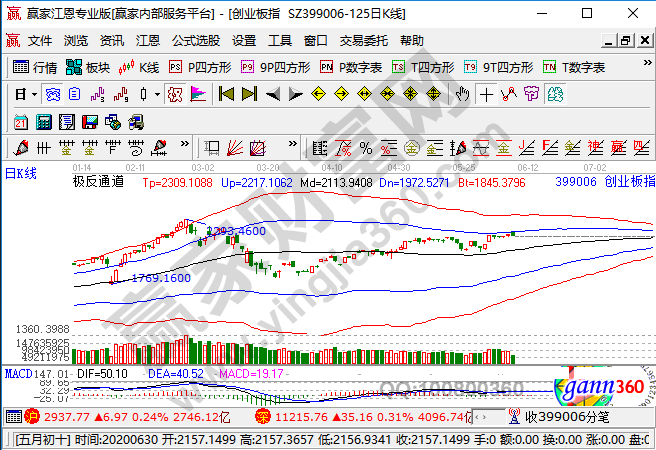The image size is (656, 450).
Task: Open the candlestick style dropdown arrow
Action: pyautogui.click(x=157, y=95)
